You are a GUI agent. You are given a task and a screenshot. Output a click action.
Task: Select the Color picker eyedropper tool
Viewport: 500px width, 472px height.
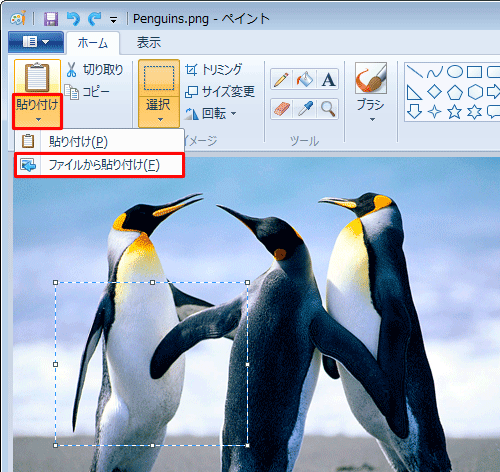[305, 109]
